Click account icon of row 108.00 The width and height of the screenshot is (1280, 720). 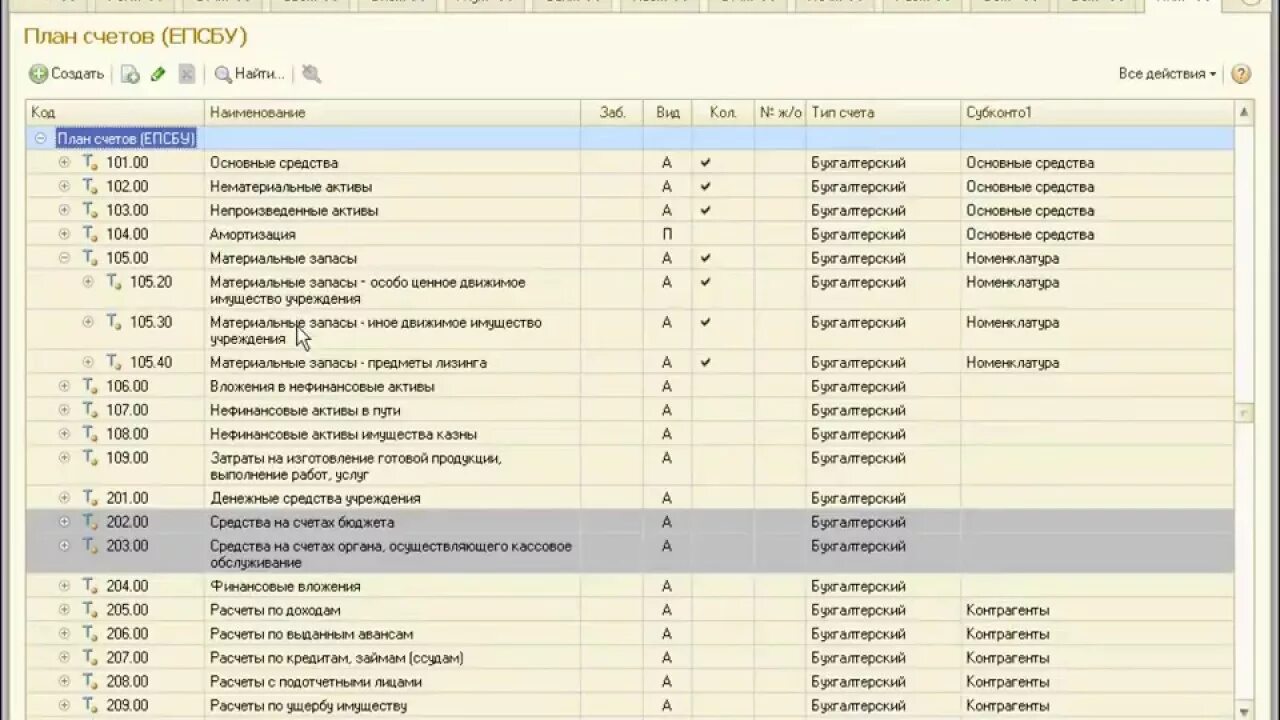tap(90, 434)
